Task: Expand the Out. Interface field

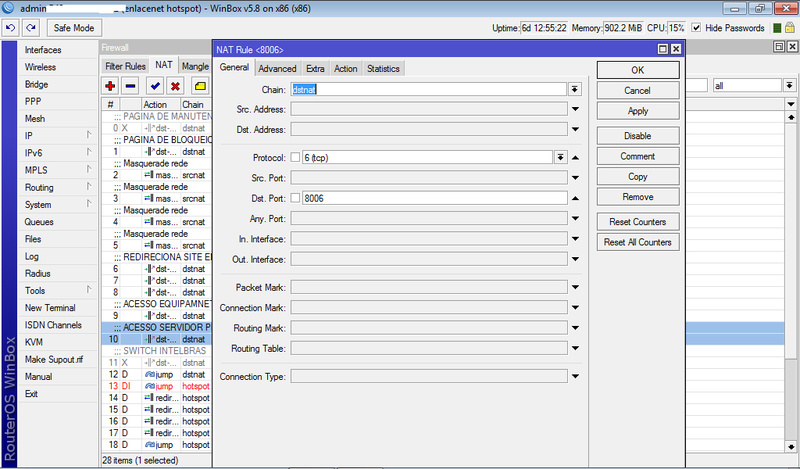Action: (575, 259)
